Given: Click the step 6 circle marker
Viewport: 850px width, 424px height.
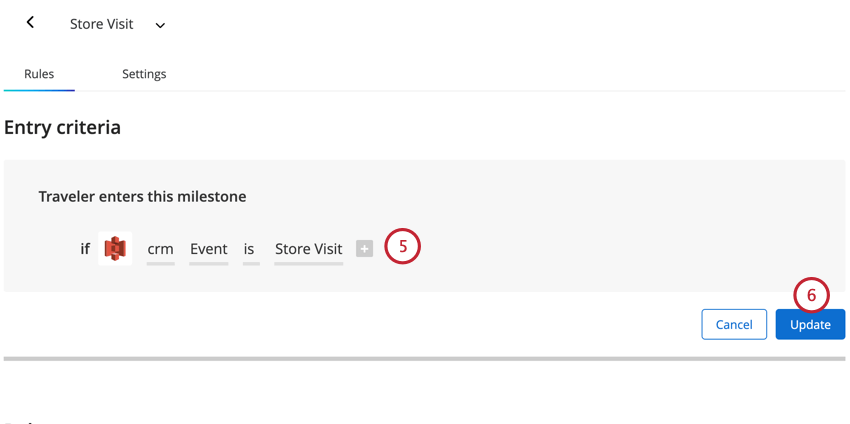Looking at the screenshot, I should coord(812,295).
